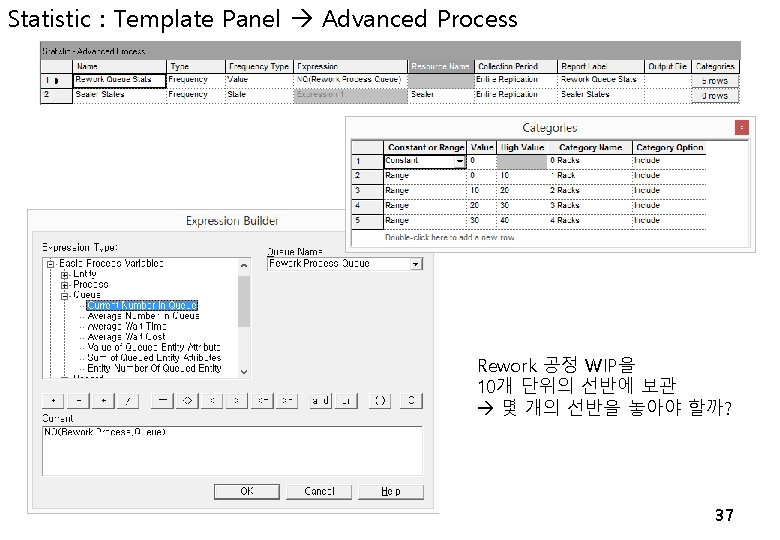Select row header 2 in Statistic table

[x=56, y=95]
